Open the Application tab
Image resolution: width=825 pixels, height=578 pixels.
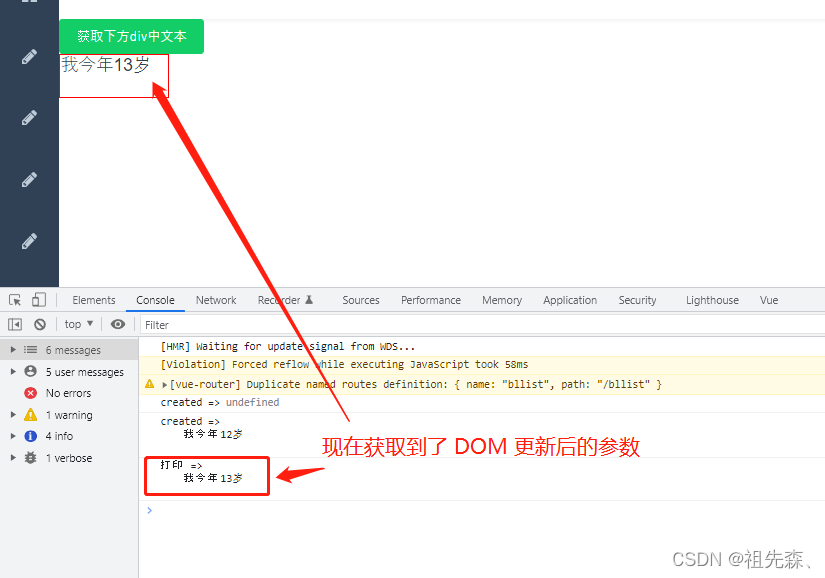[570, 300]
